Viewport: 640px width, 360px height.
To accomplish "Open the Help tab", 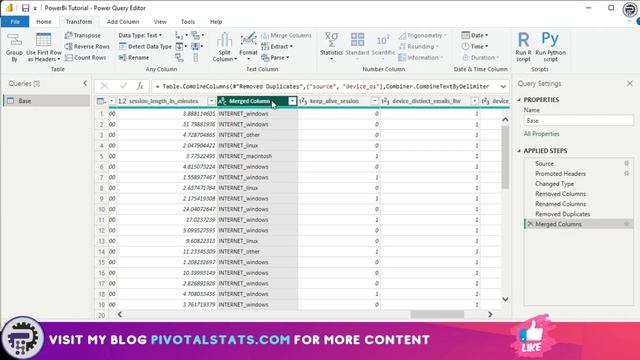I will [216, 22].
